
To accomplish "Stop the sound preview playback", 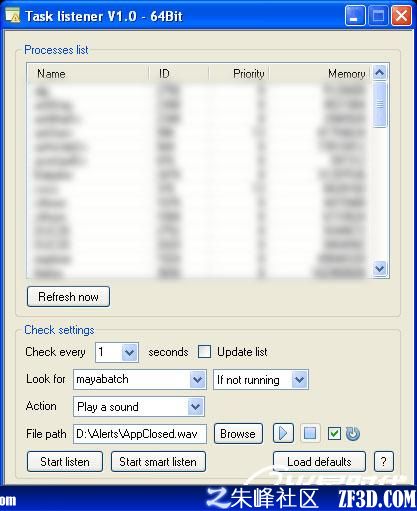I will coord(310,433).
